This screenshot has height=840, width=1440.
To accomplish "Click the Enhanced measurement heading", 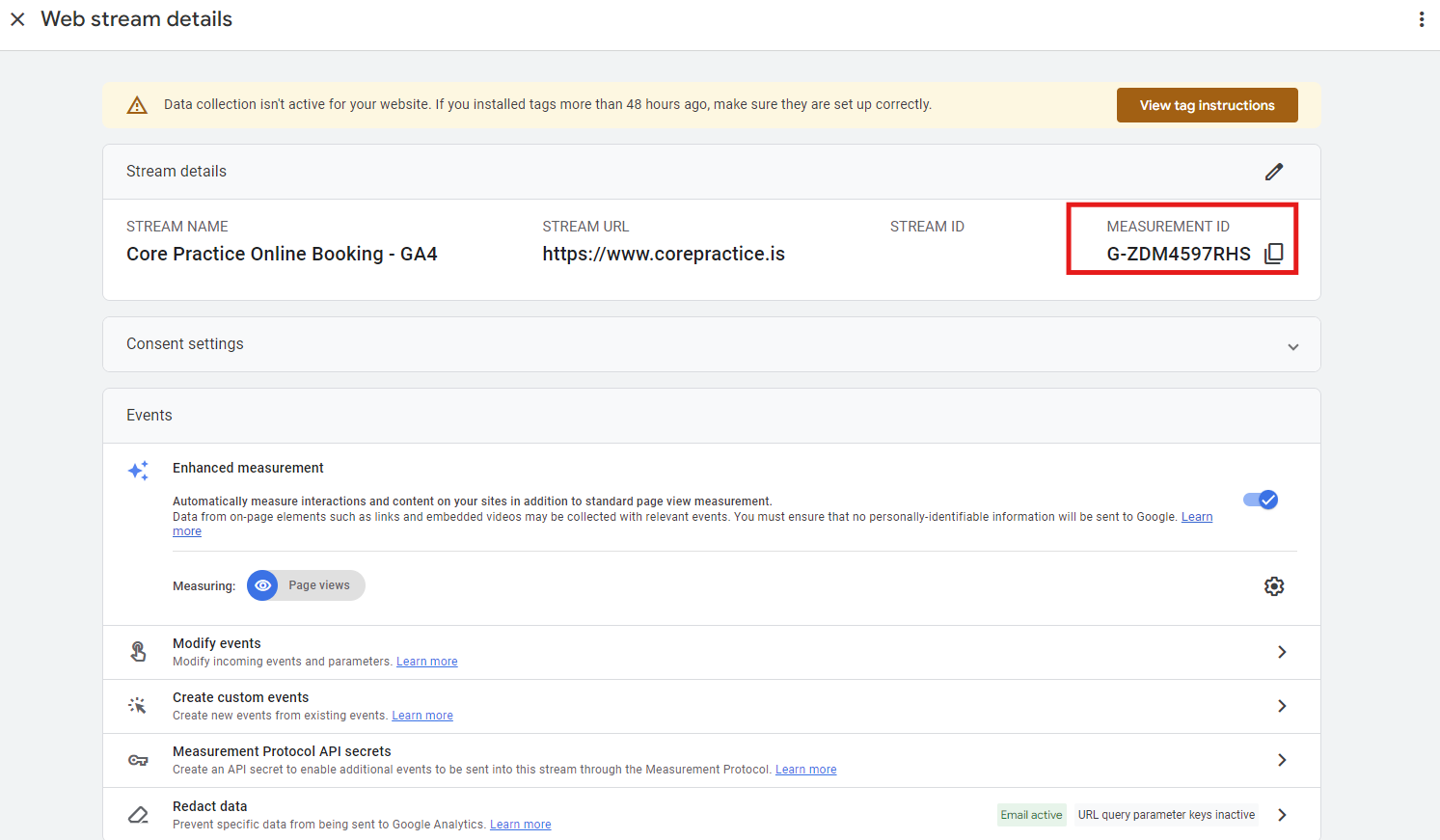I will (x=248, y=468).
